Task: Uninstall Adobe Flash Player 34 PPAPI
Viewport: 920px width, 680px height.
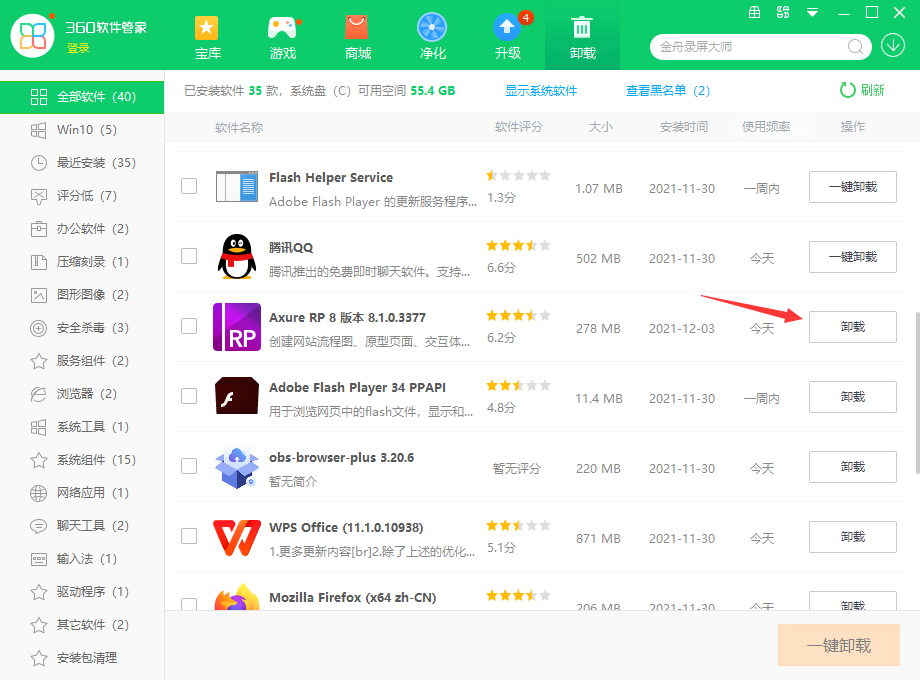Action: coord(853,397)
